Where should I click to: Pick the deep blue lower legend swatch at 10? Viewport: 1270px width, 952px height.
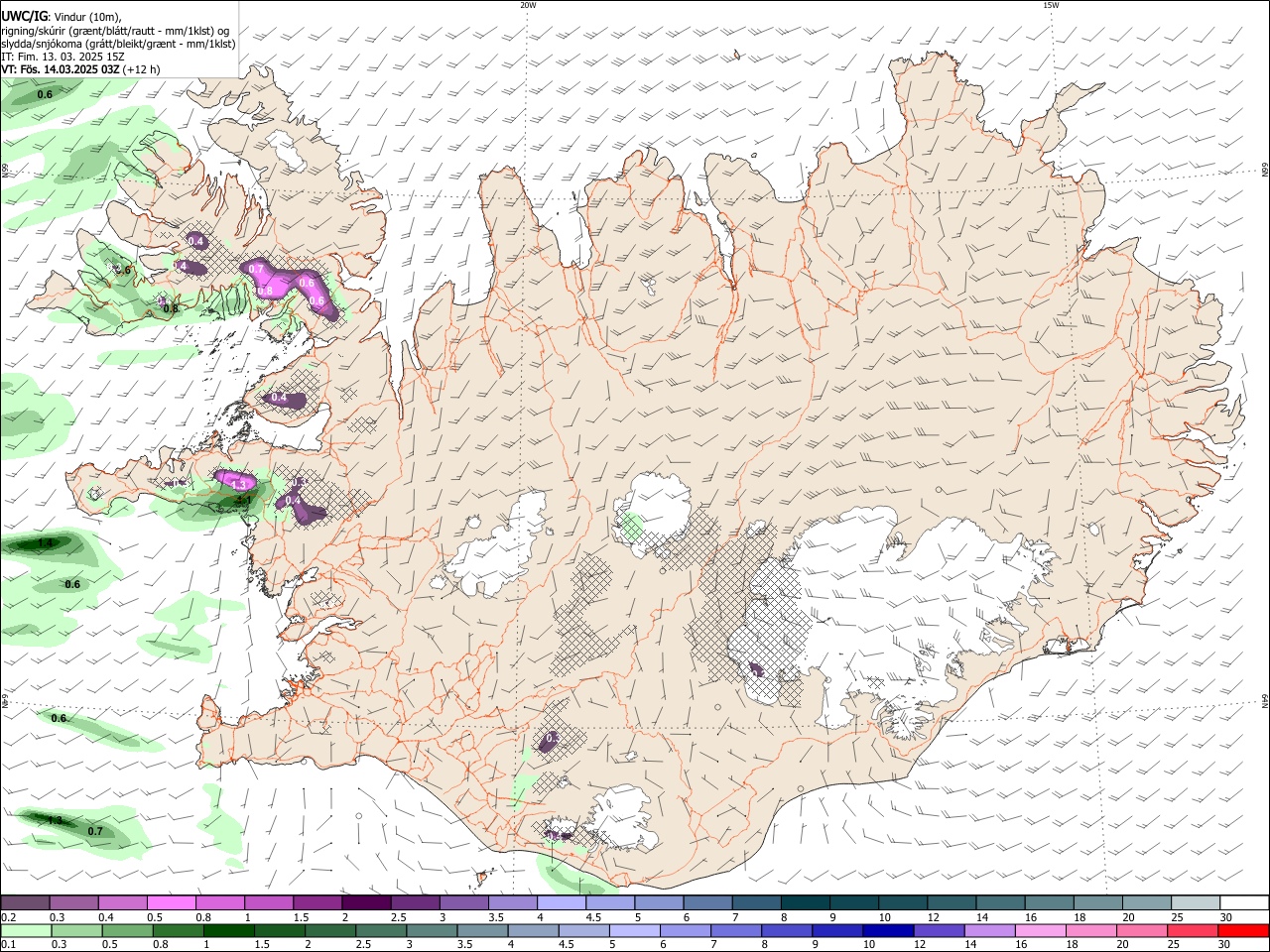click(887, 930)
